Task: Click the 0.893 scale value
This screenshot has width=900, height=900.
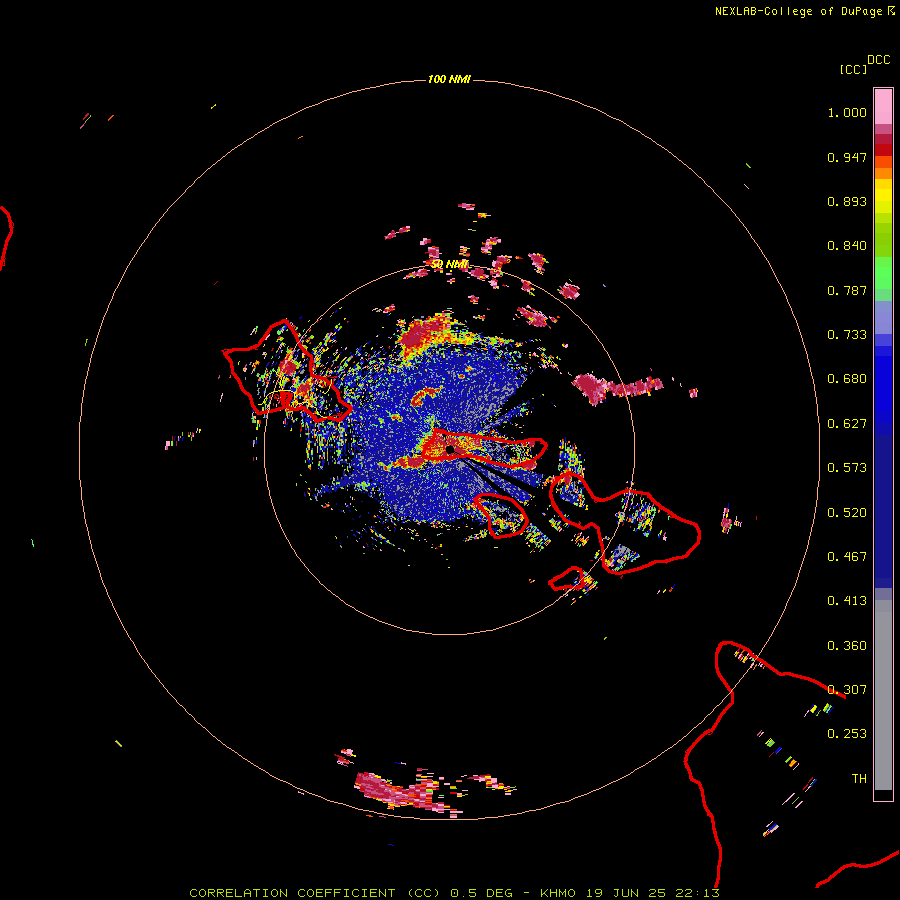Action: (x=847, y=201)
